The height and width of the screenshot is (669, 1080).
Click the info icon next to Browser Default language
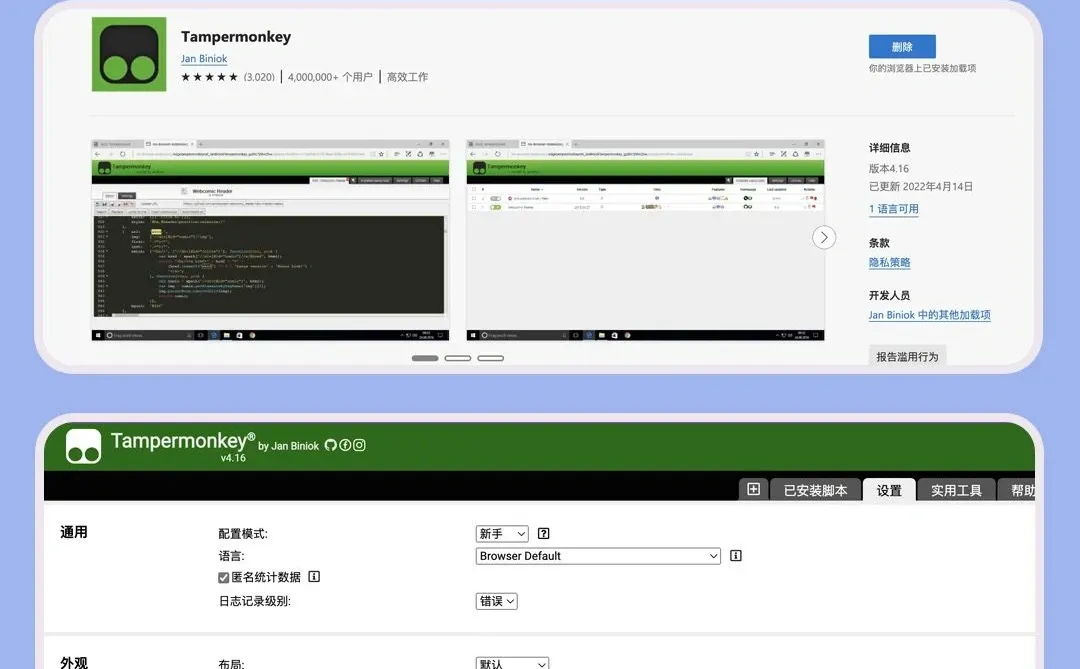735,555
